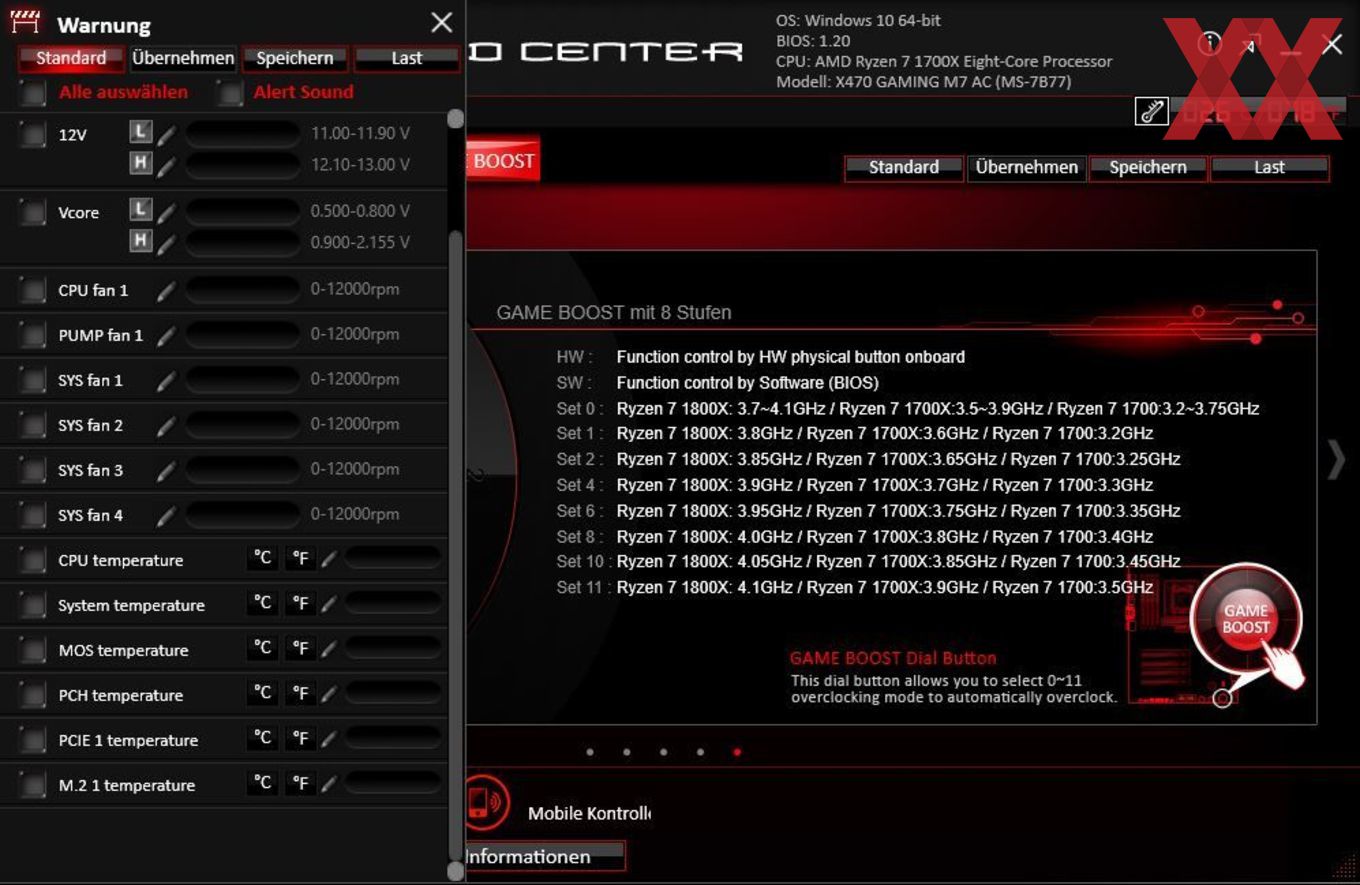Image resolution: width=1360 pixels, height=885 pixels.
Task: Select °F for M.2 1 temperature
Action: coord(300,783)
